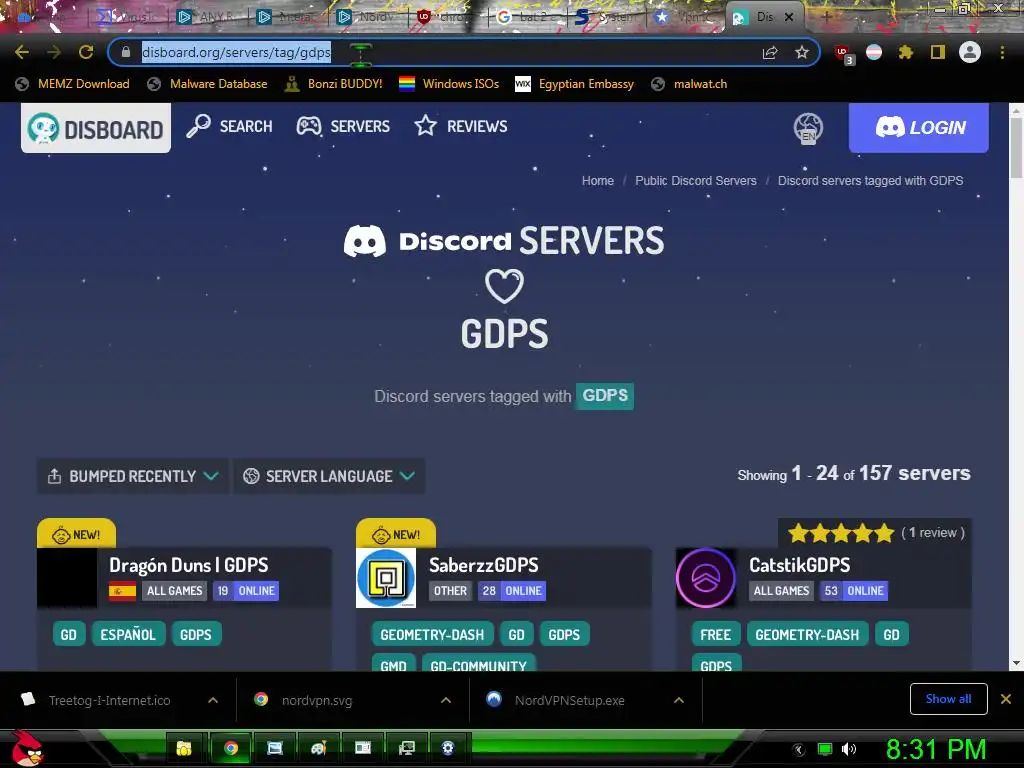Viewport: 1024px width, 768px height.
Task: Click the volume speaker tray icon
Action: point(849,749)
